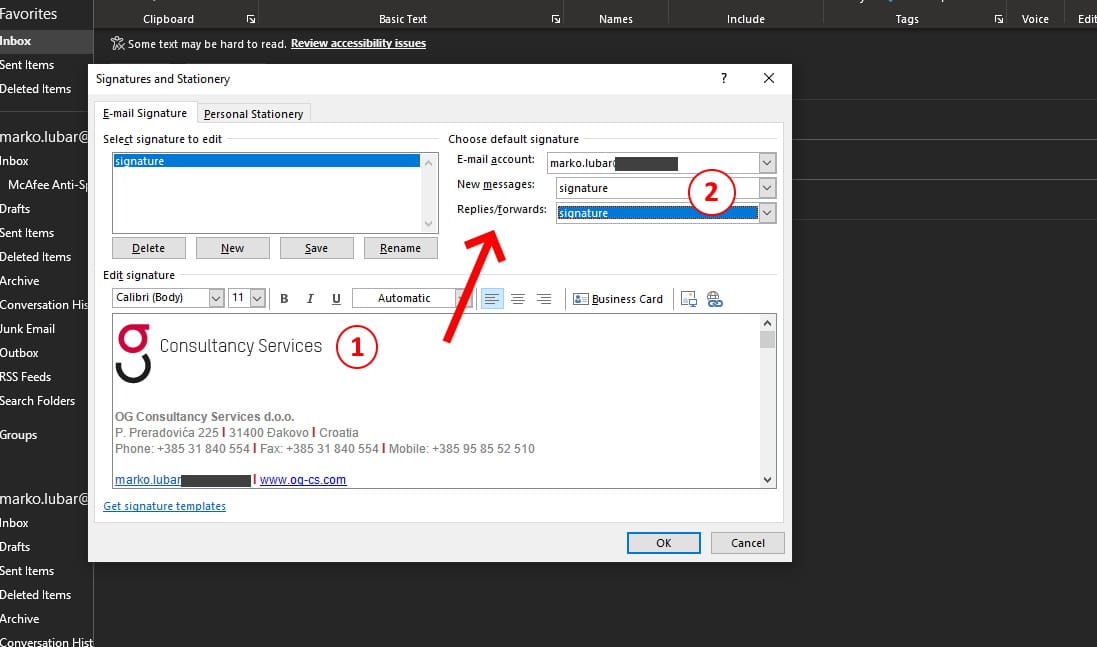Open the Tags dialog launcher
The width and height of the screenshot is (1097, 647).
pos(997,18)
